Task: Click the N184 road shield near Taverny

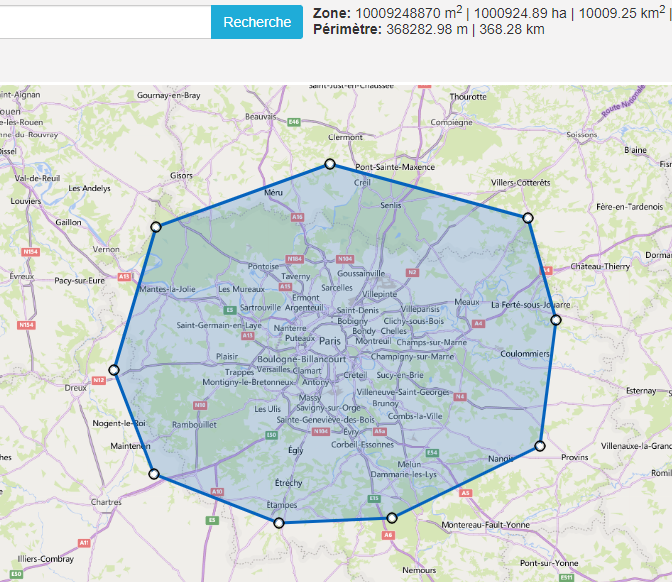Action: (295, 259)
